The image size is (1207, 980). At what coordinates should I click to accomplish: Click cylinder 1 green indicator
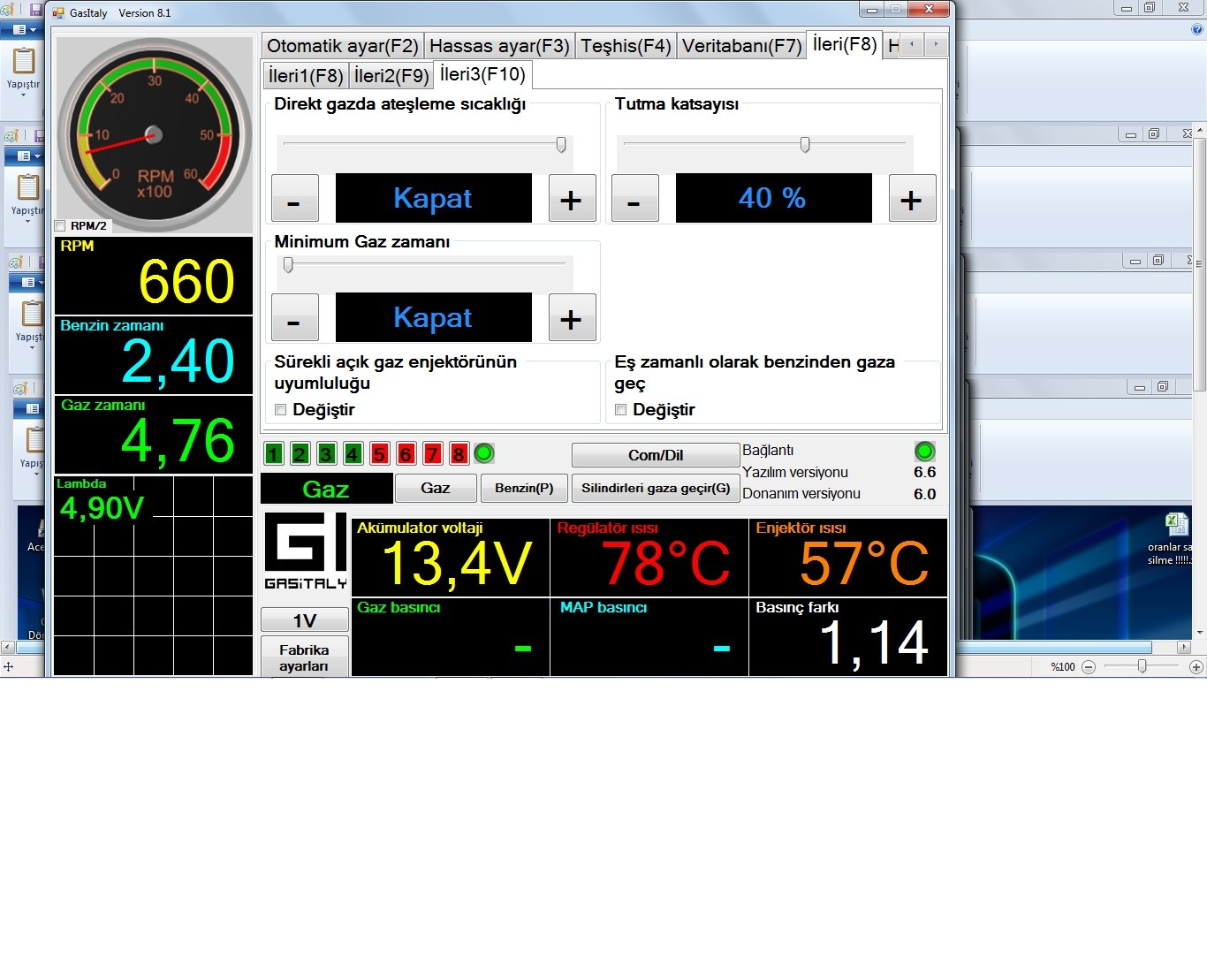point(274,454)
